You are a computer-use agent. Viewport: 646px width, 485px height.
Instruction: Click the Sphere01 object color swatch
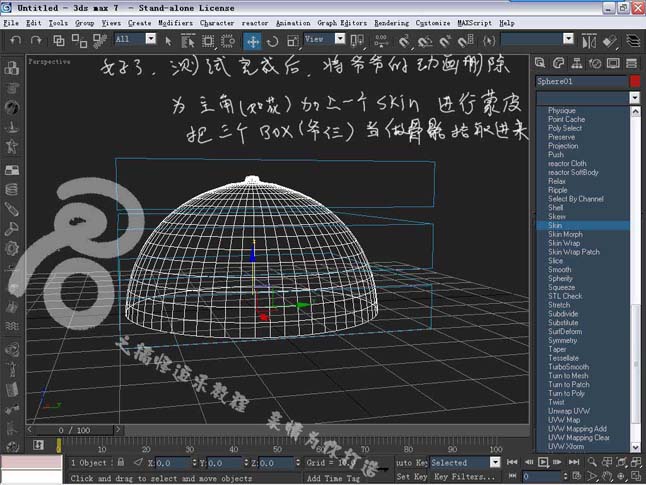coord(635,81)
